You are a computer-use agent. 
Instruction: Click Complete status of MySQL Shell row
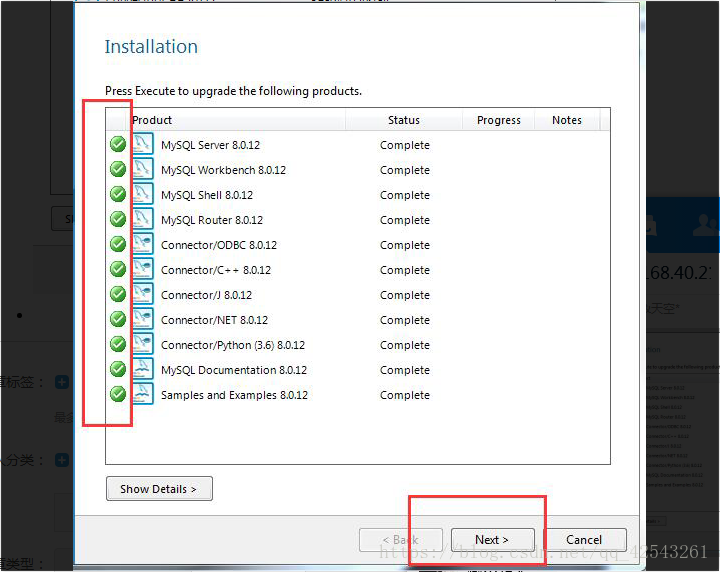(405, 195)
